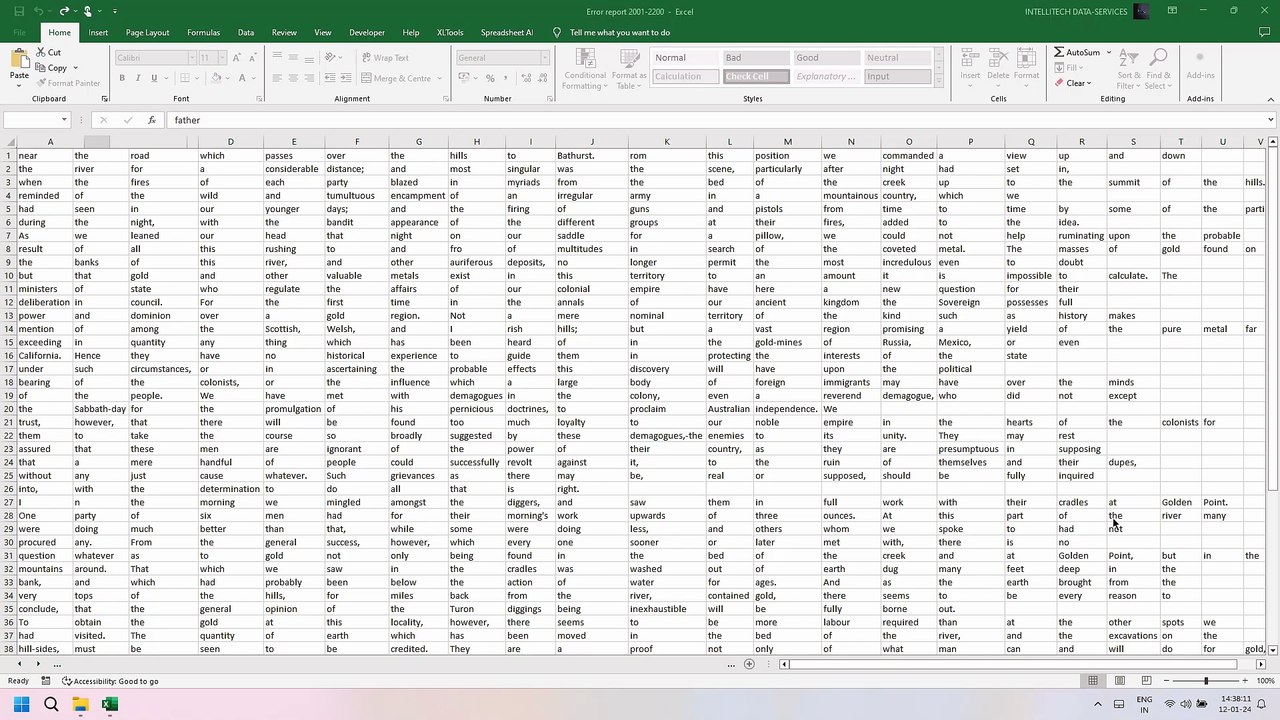Screen dimensions: 1280x720
Task: Toggle Centre horizontal alignment
Action: 293,78
